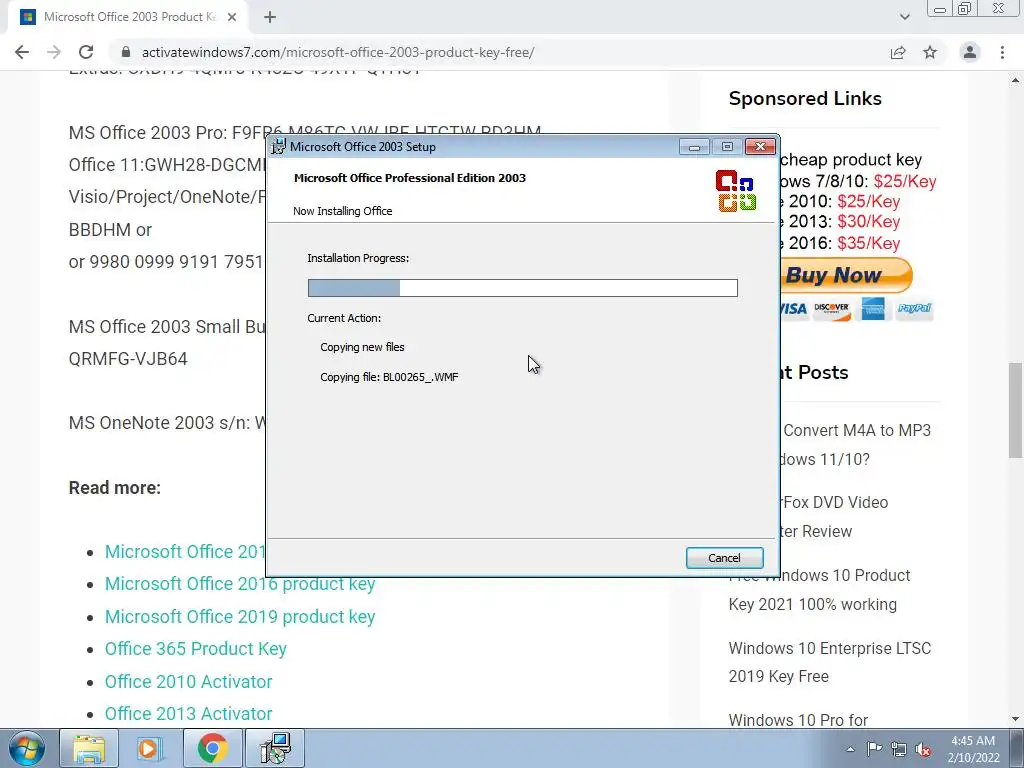Click the Read more: heading
Image resolution: width=1024 pixels, height=768 pixels.
[x=115, y=488]
